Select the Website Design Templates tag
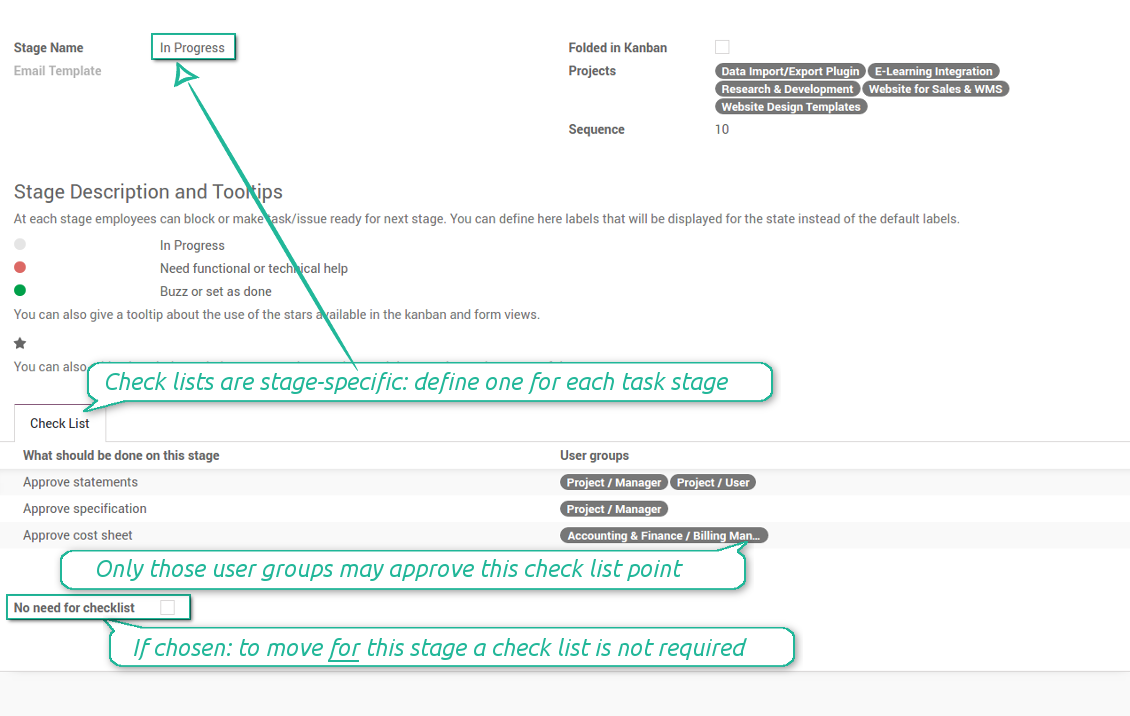 [x=791, y=107]
